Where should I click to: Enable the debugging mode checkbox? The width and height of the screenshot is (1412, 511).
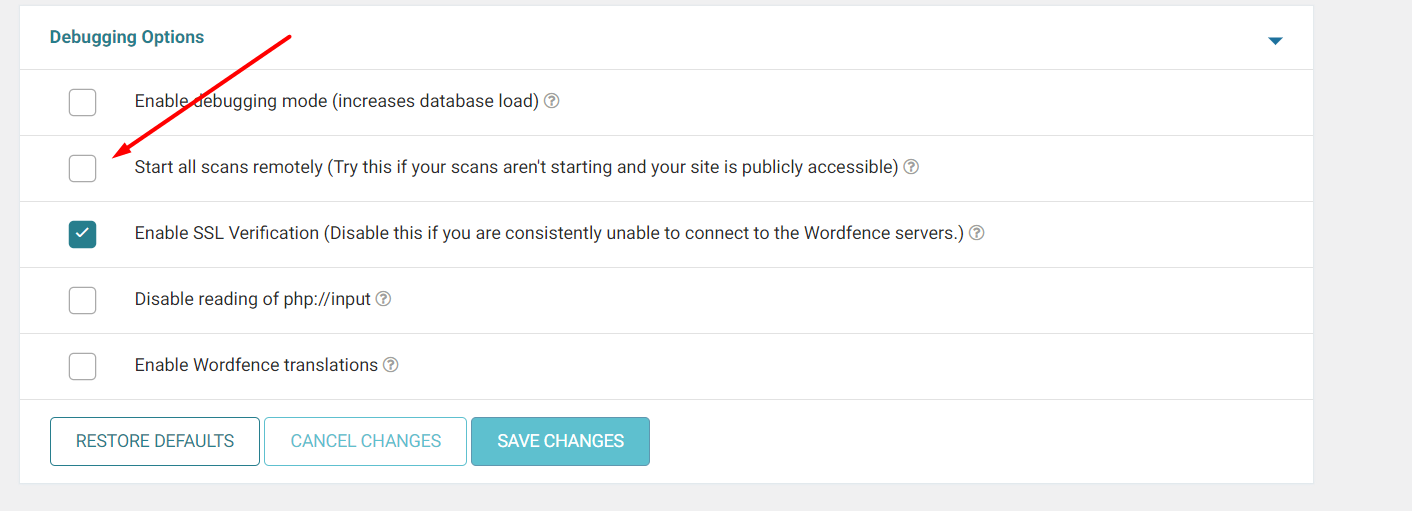point(83,102)
